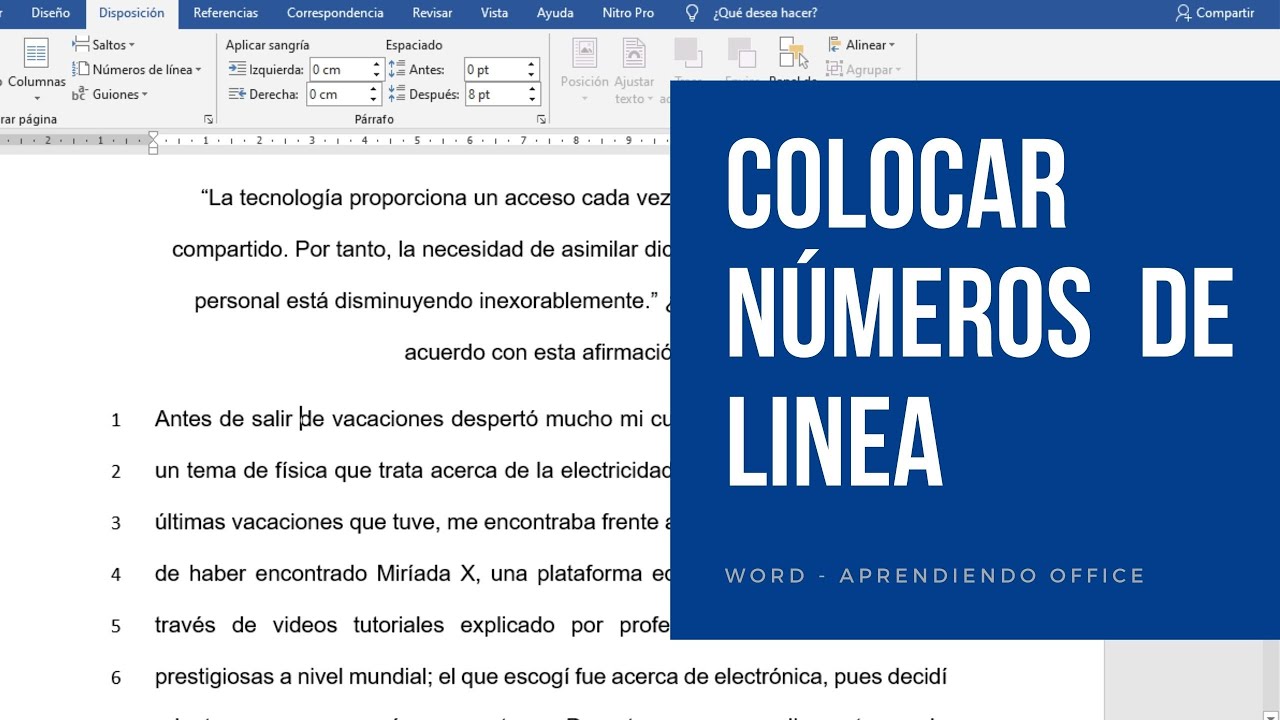Open the Nitro Pro tab
This screenshot has height=720, width=1280.
coord(628,13)
